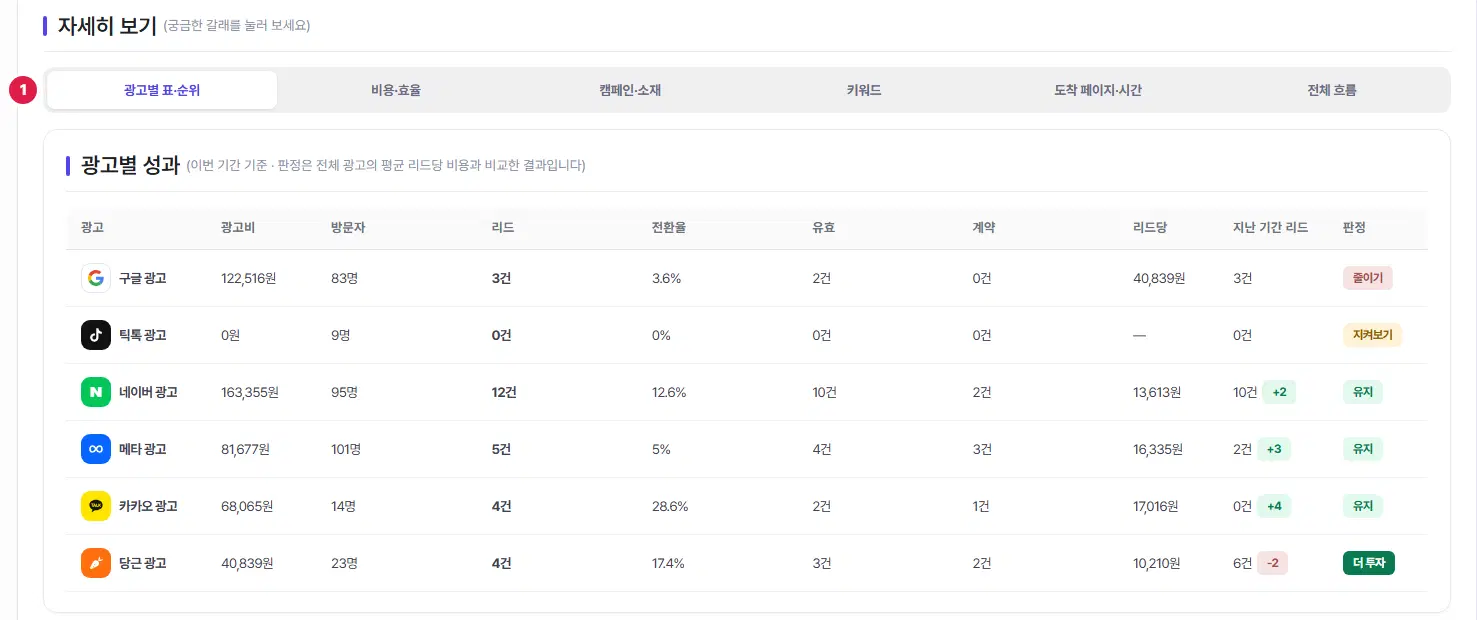
Task: Click the 카카오 광고 row label
Action: tap(148, 506)
